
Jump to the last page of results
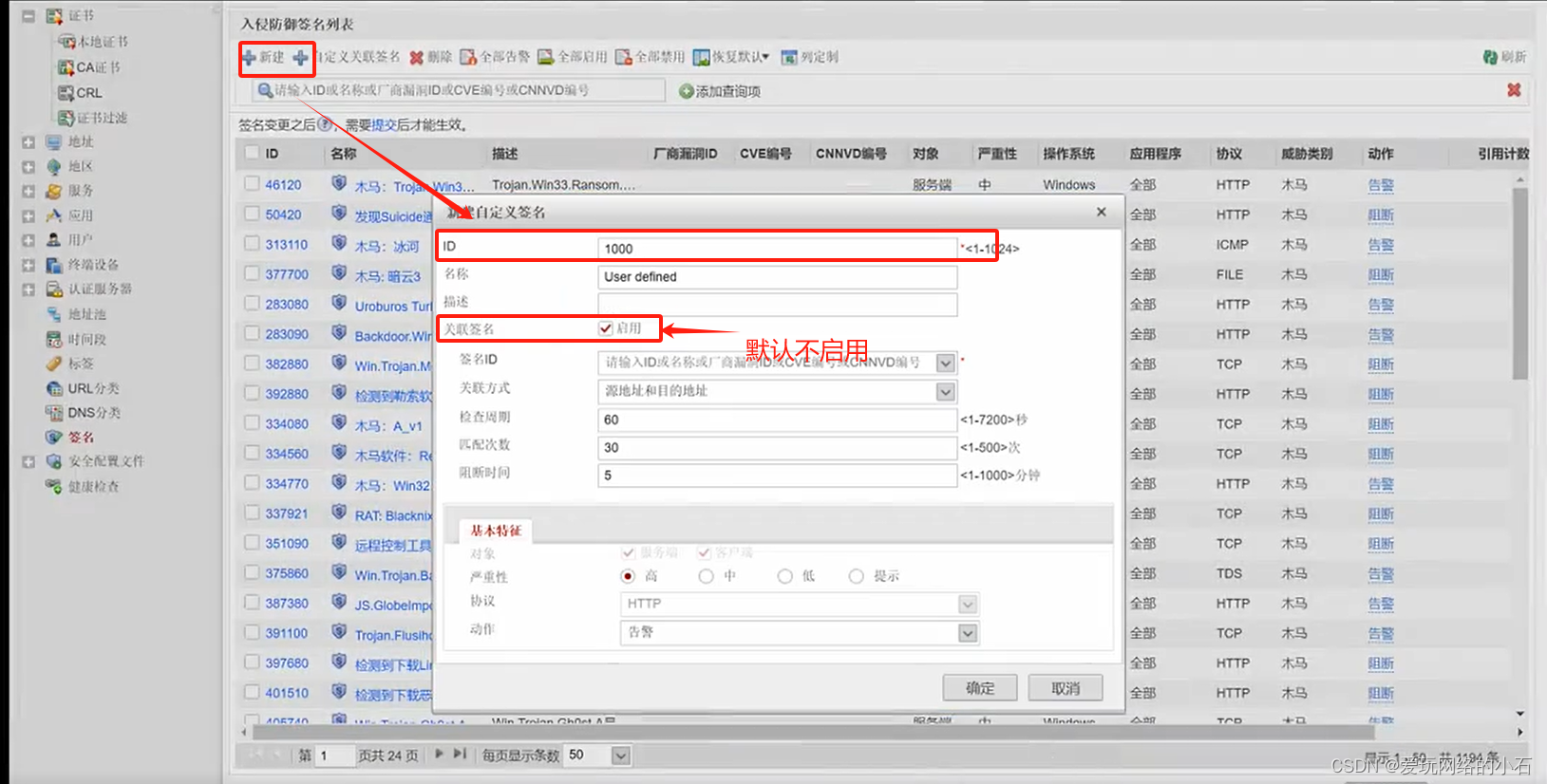point(460,755)
